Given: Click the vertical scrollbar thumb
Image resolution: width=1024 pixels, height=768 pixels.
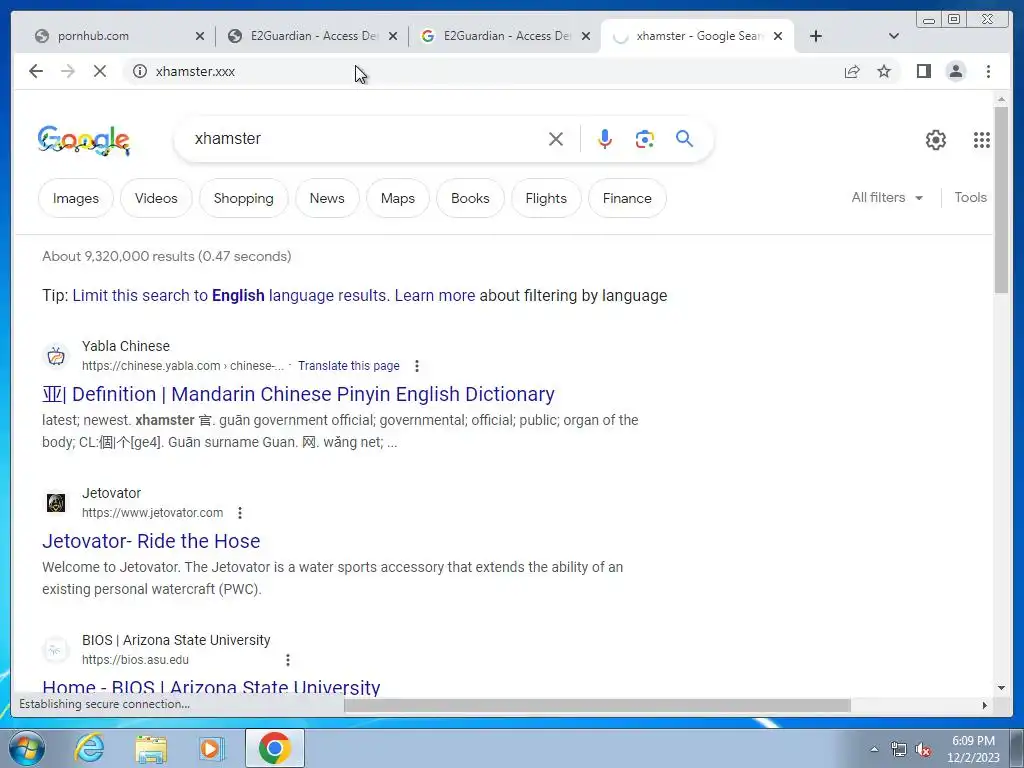Looking at the screenshot, I should [x=1001, y=200].
